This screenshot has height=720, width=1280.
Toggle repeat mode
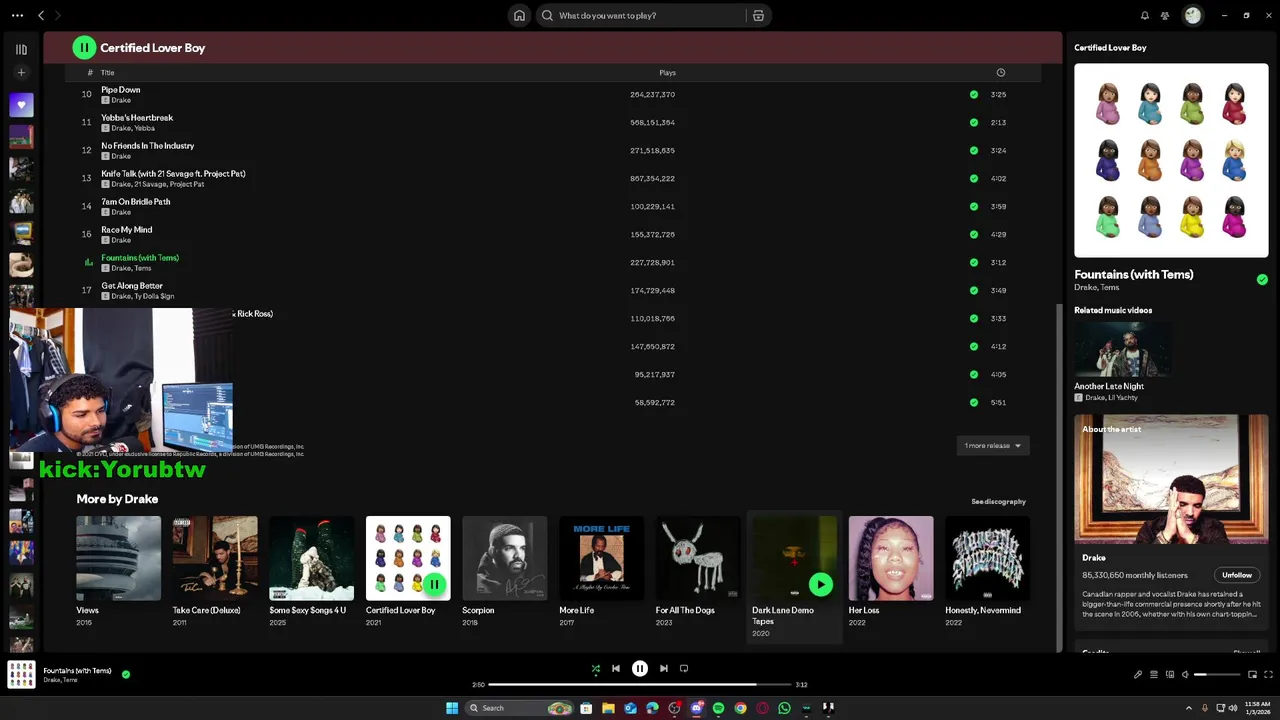[x=684, y=668]
